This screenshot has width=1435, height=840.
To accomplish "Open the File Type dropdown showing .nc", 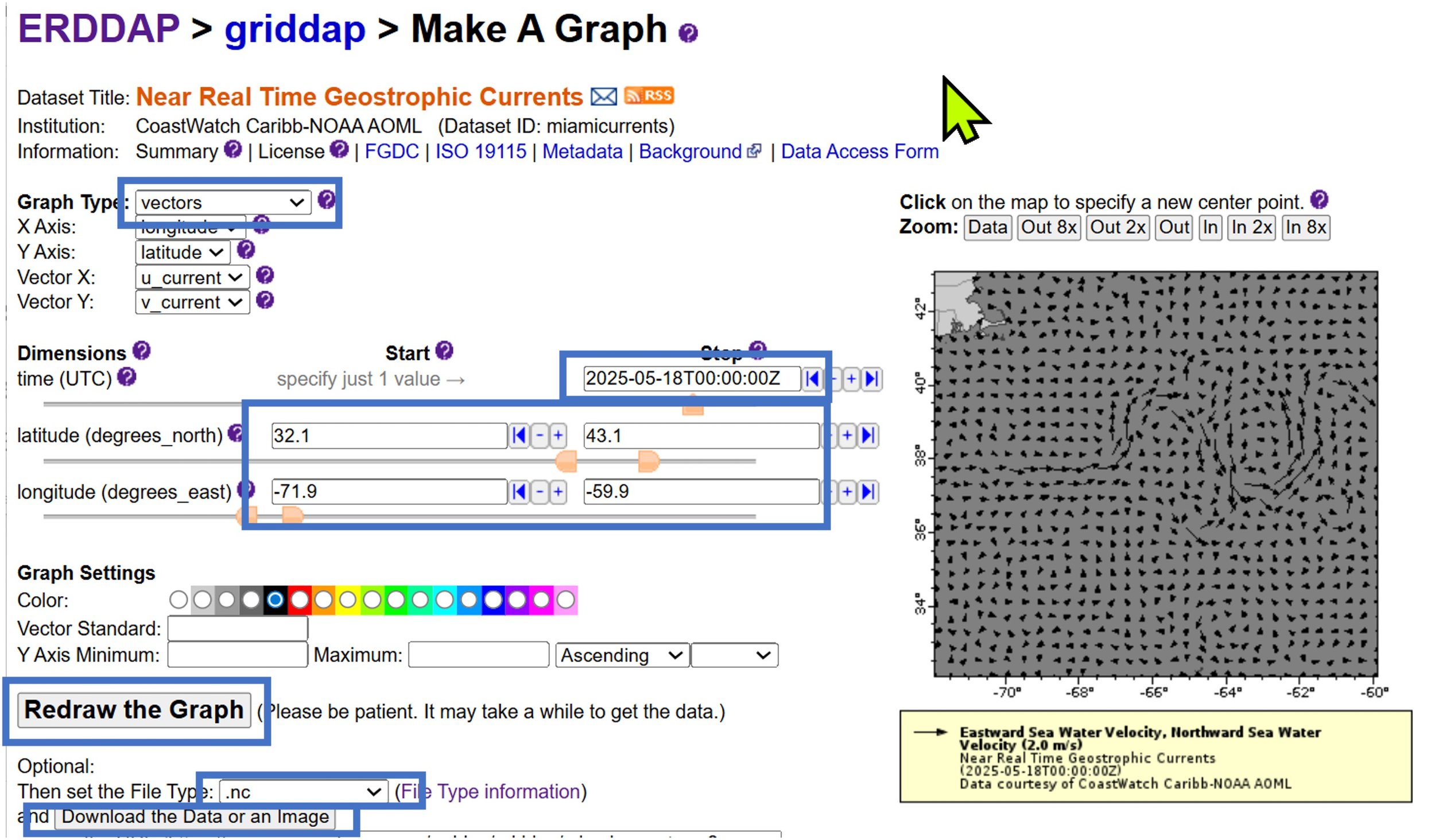I will coord(302,791).
